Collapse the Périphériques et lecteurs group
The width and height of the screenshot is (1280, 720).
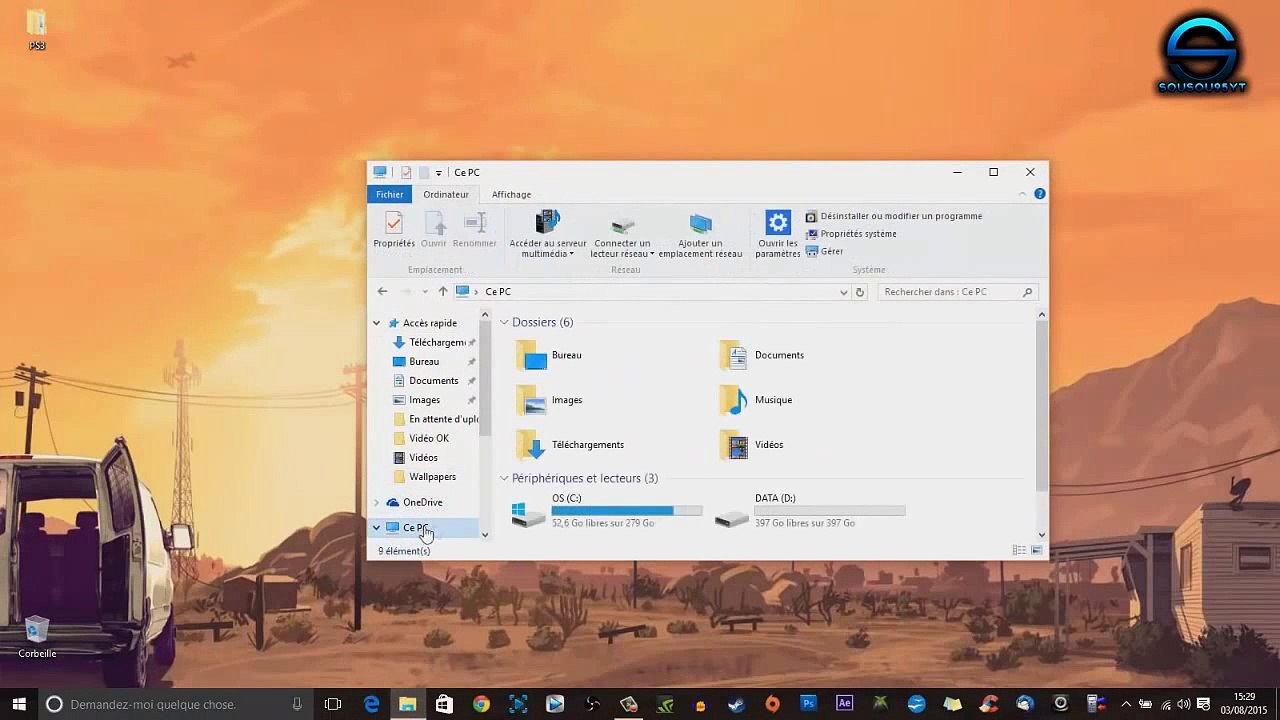coord(504,479)
